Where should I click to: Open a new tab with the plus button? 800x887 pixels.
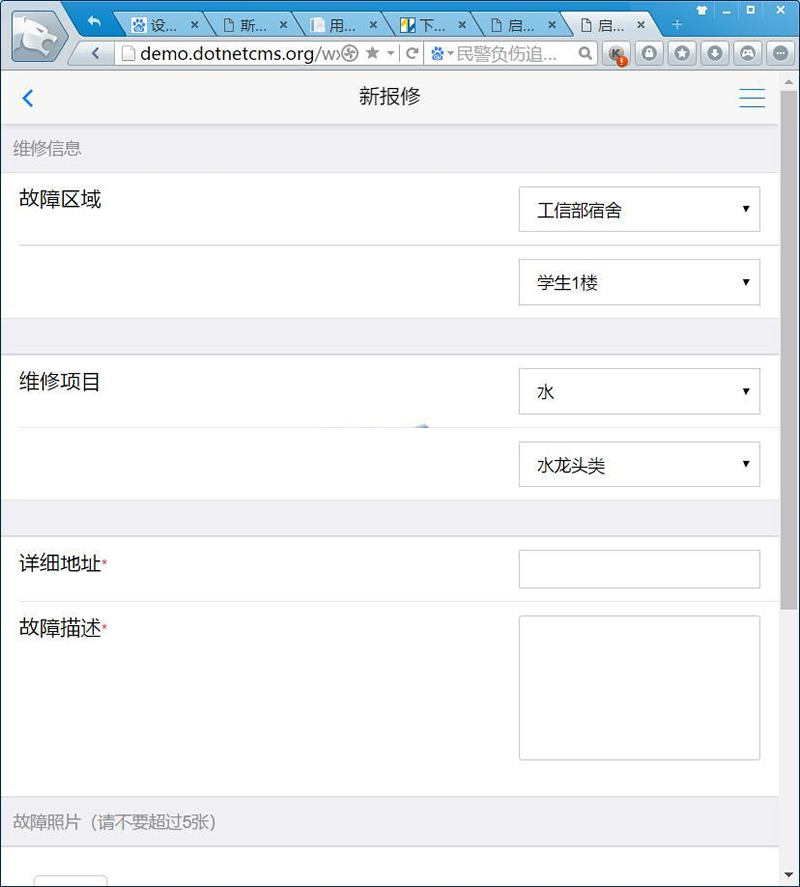pos(678,24)
